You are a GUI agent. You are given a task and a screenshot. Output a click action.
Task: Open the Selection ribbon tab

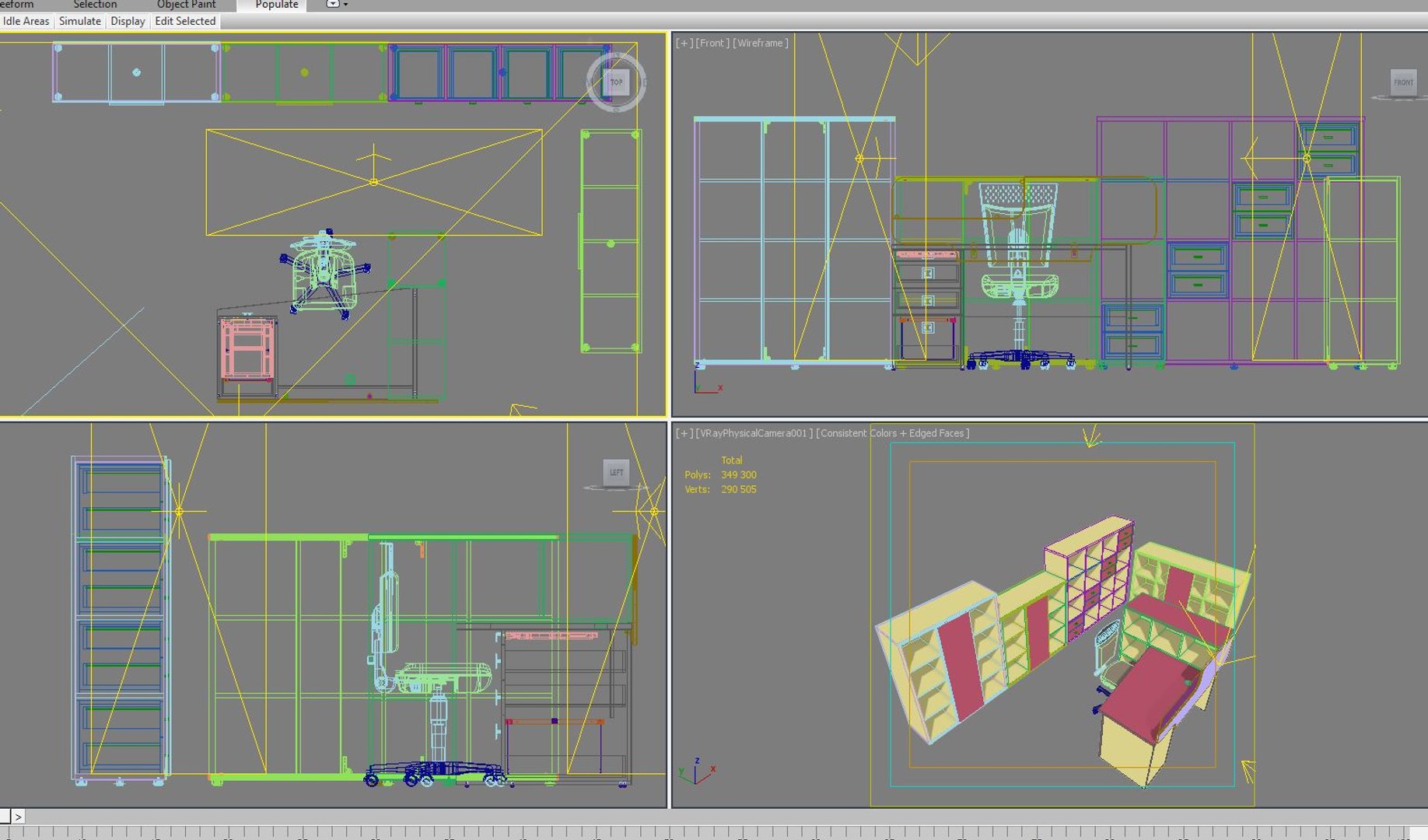click(x=95, y=5)
